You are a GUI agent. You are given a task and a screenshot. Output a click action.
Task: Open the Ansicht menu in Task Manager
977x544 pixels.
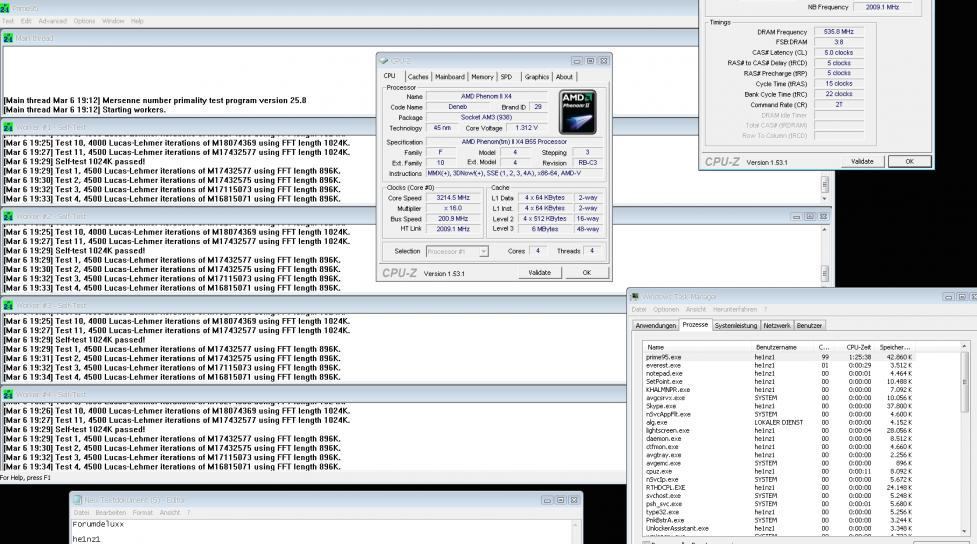pyautogui.click(x=696, y=309)
